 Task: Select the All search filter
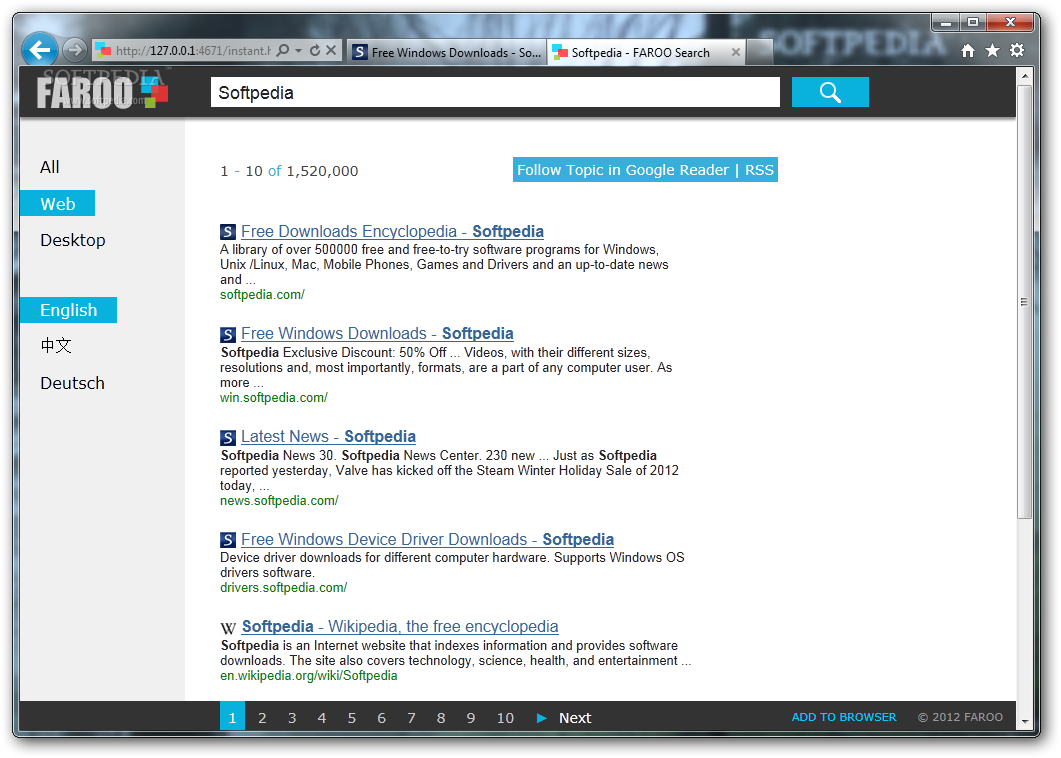tap(49, 167)
